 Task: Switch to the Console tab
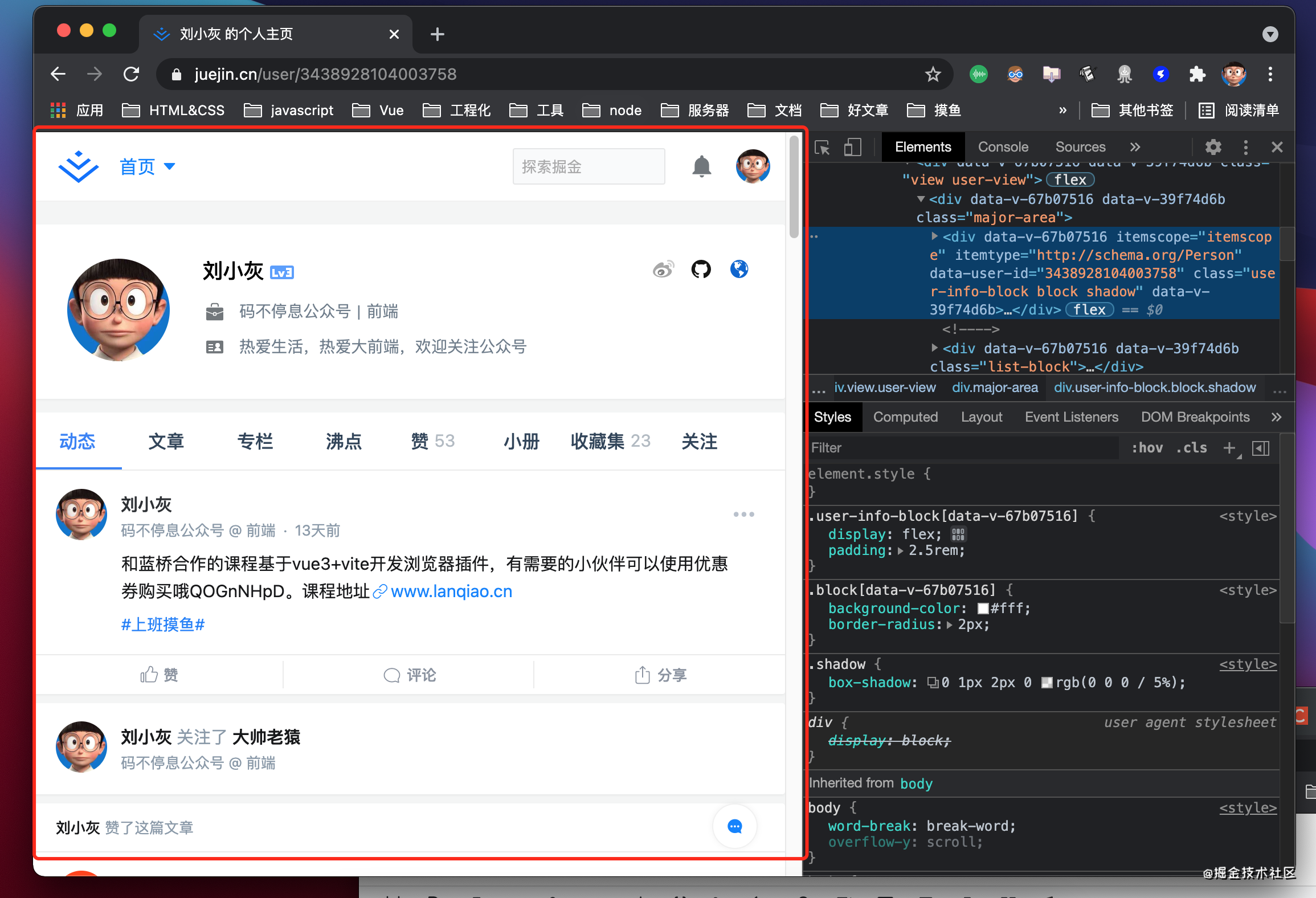click(1003, 147)
